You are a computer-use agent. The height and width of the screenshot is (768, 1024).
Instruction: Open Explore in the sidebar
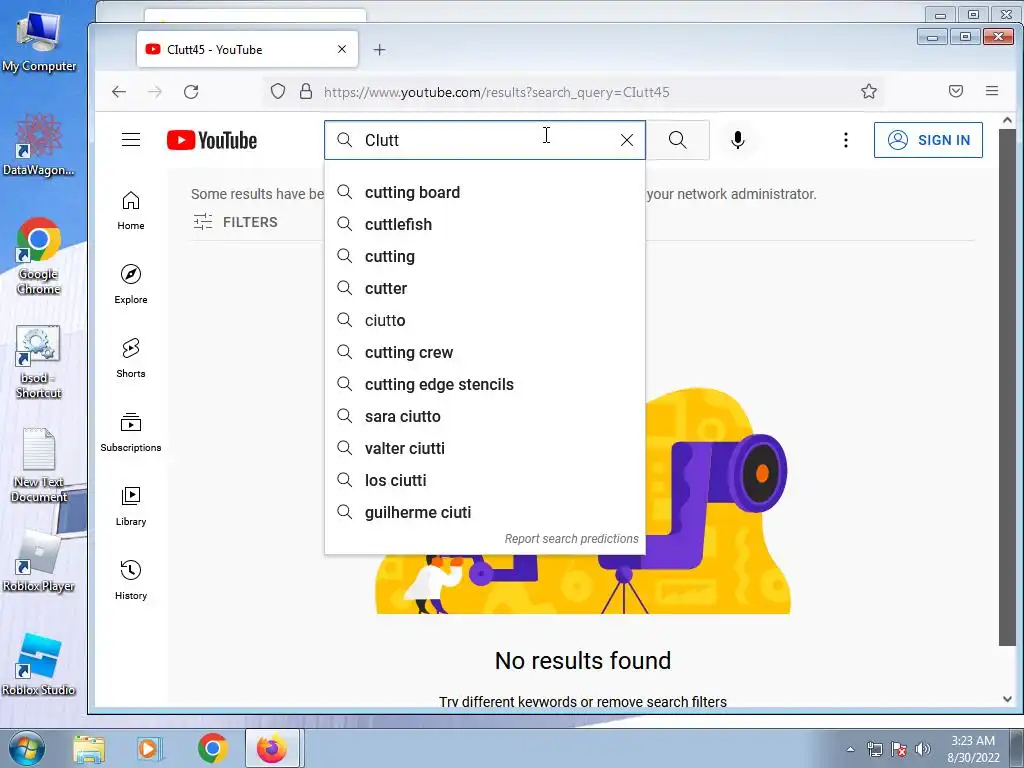coord(131,285)
